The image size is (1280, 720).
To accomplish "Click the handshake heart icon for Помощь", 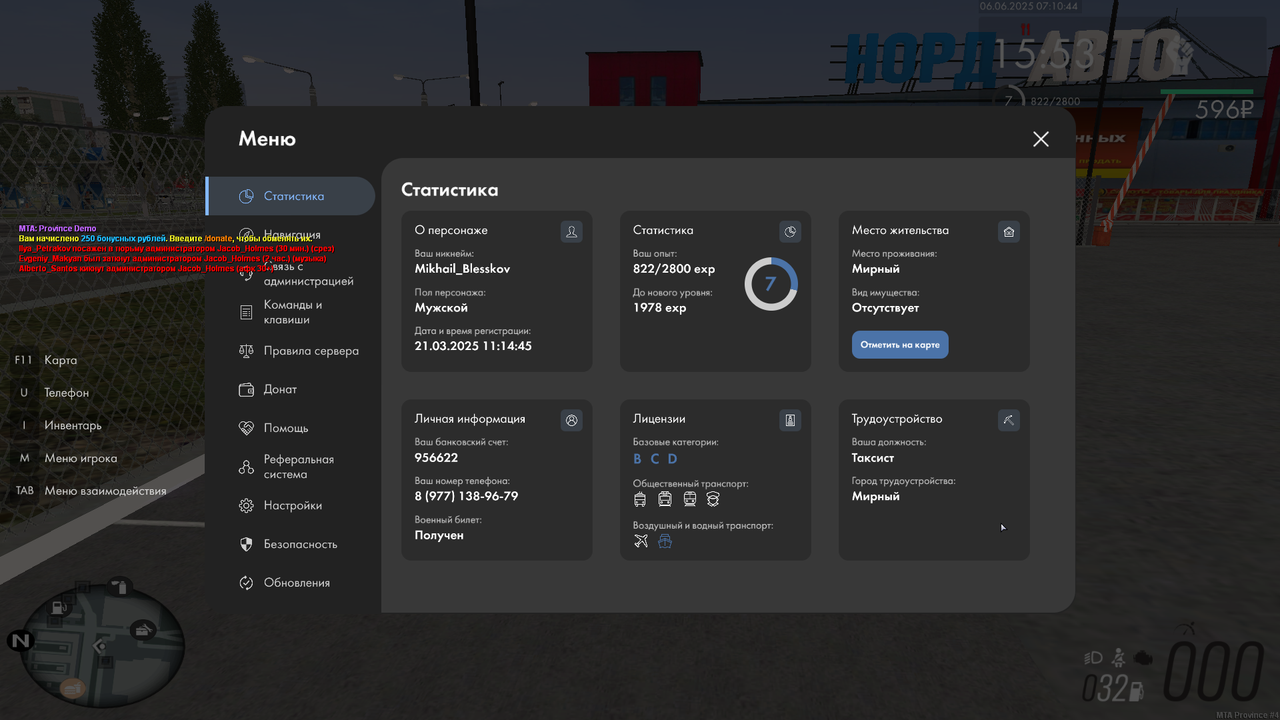I will point(246,428).
